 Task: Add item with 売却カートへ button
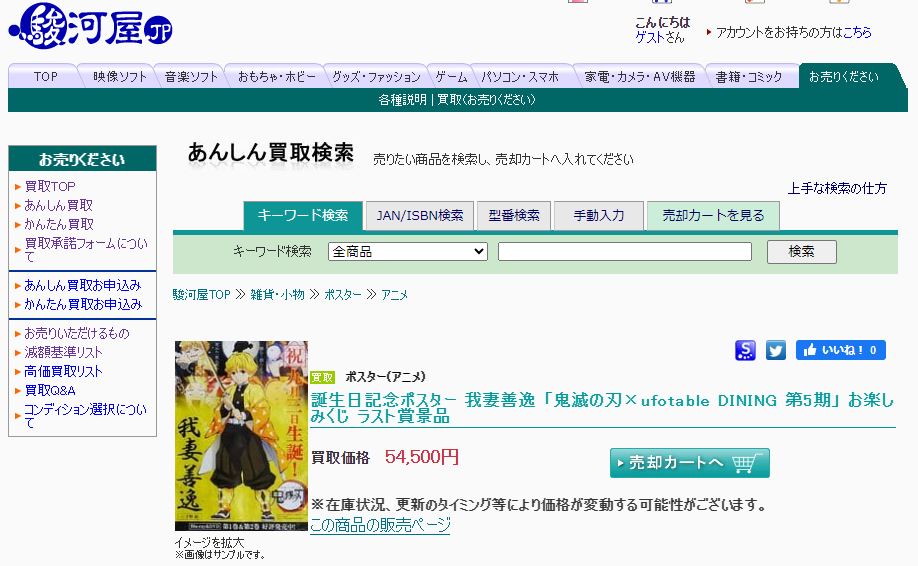(x=690, y=463)
